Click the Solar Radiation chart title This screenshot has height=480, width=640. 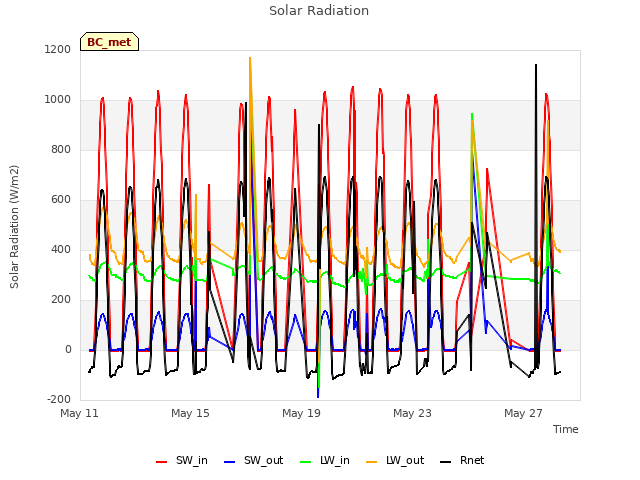[x=319, y=11]
